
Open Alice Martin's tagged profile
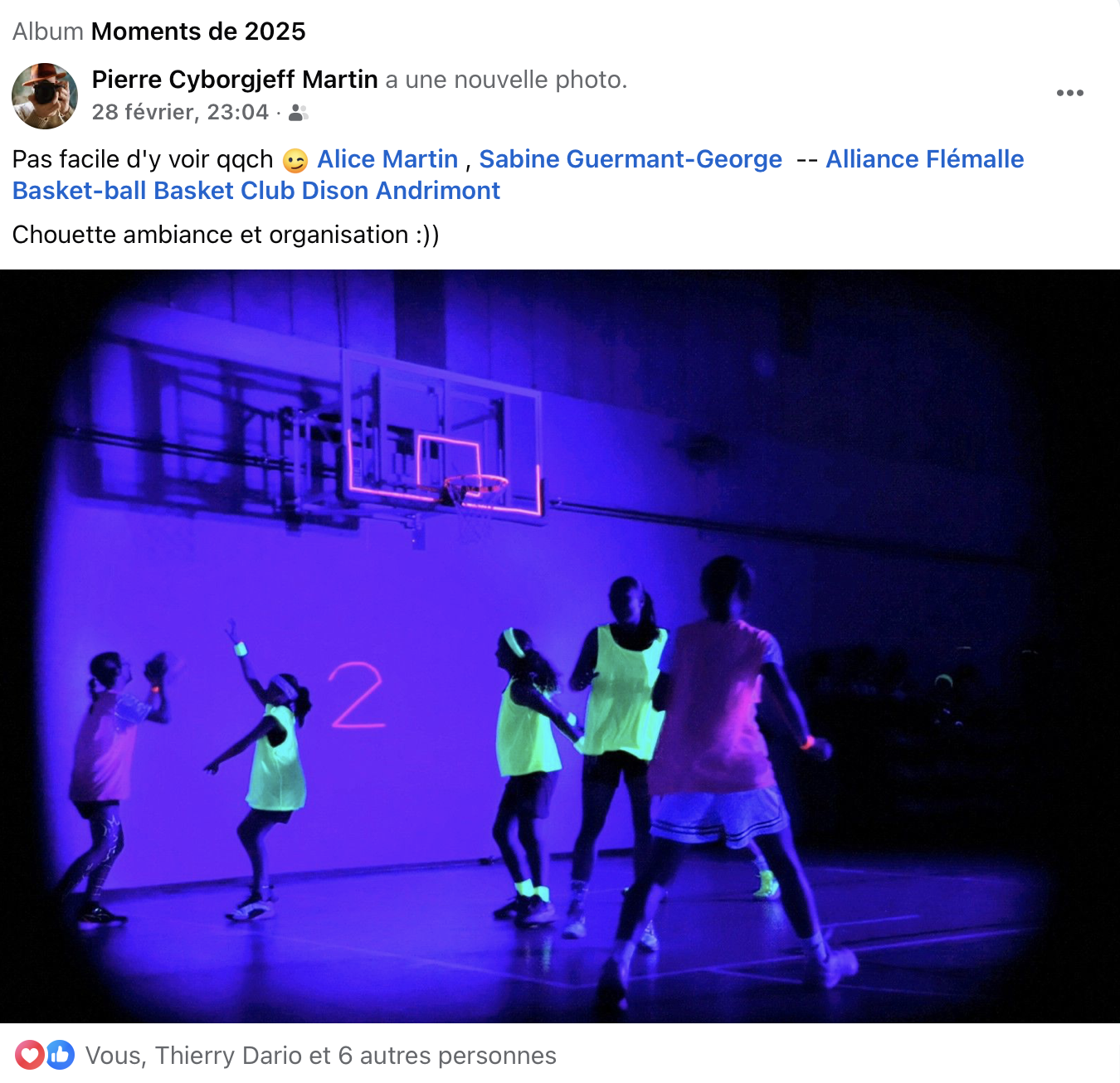click(387, 159)
